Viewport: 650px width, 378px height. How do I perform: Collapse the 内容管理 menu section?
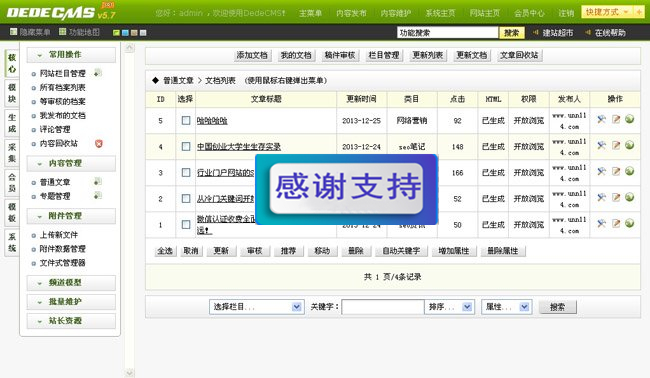click(71, 164)
